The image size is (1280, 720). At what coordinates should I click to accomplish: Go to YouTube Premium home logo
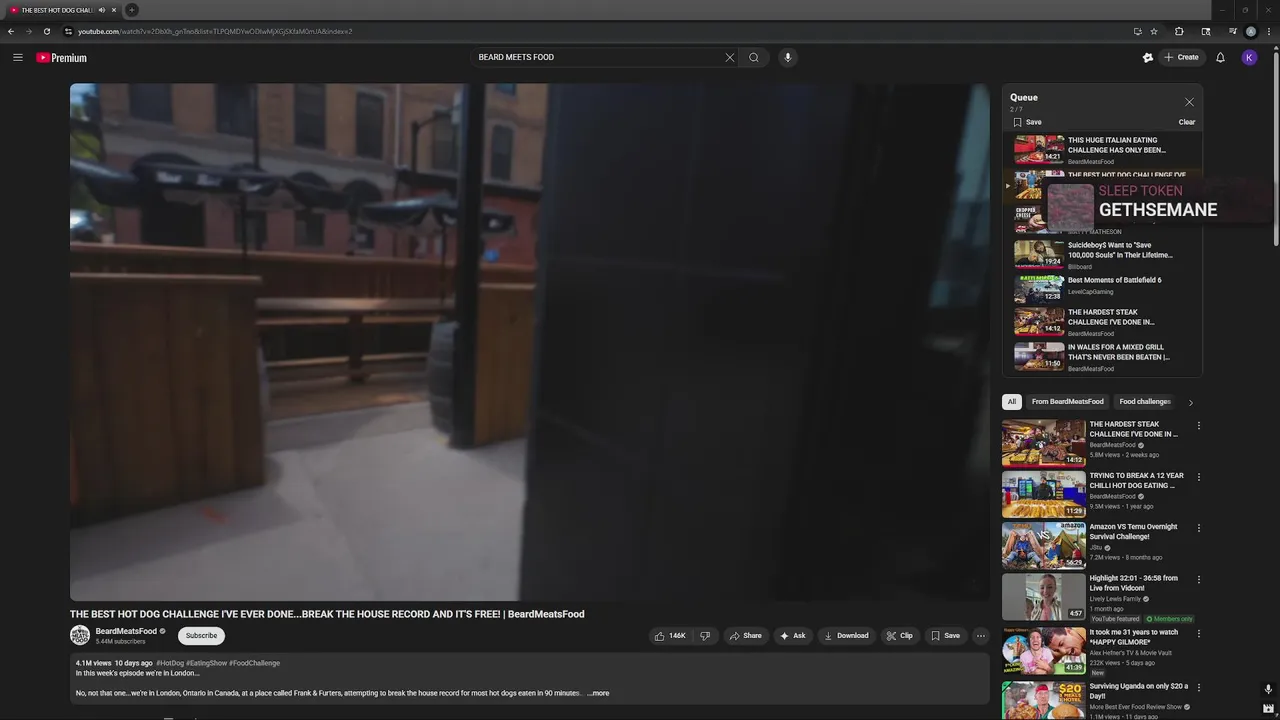62,58
